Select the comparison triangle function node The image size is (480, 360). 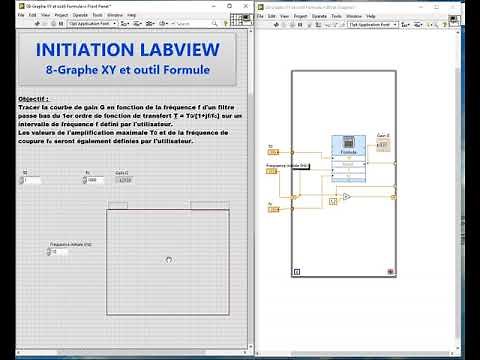point(346,196)
